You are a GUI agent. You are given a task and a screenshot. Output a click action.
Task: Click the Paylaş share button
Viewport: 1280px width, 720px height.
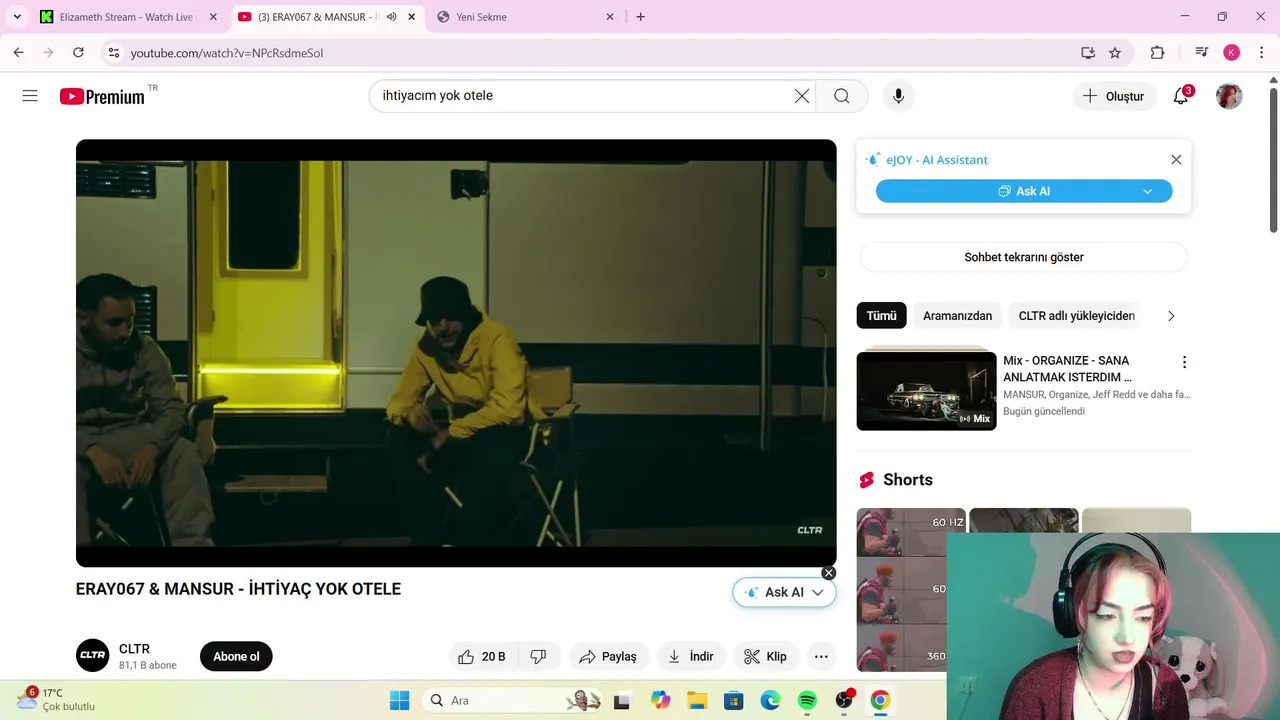coord(608,657)
